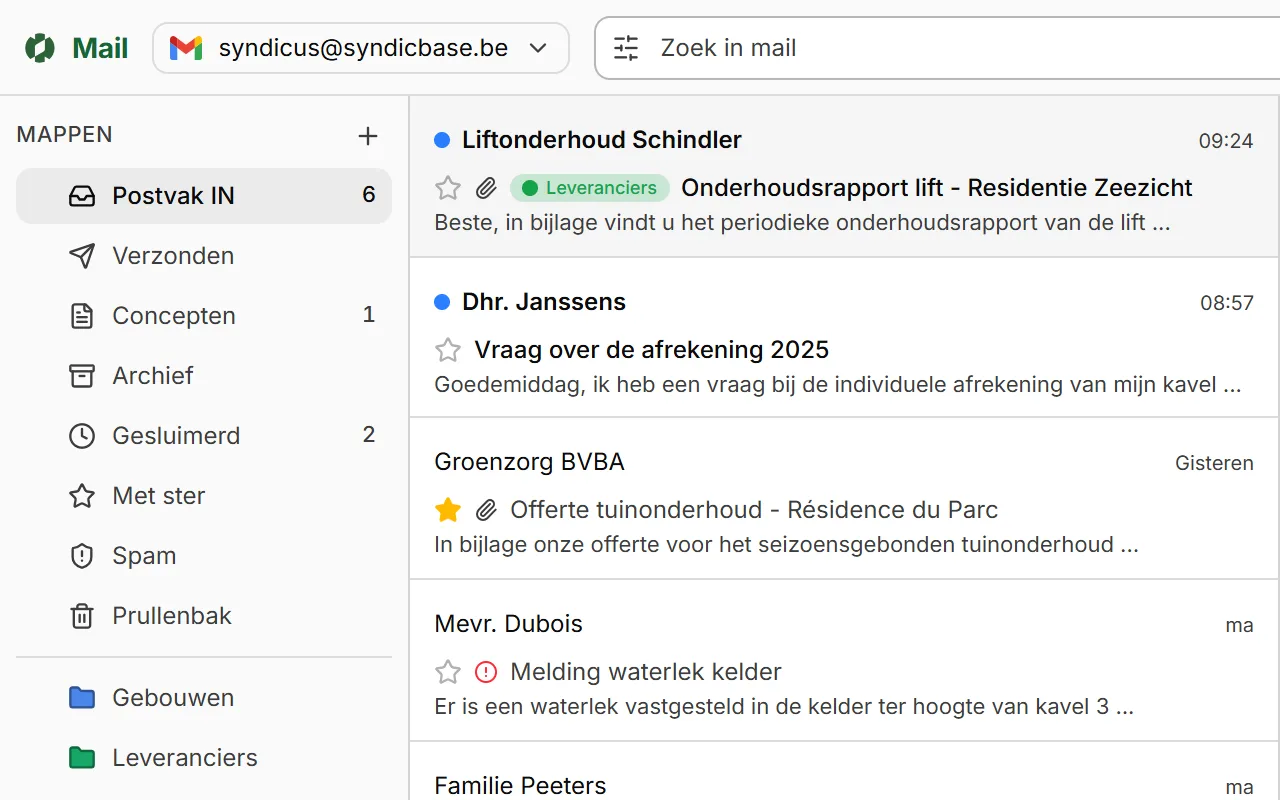Open the Spam folder
The image size is (1280, 800).
point(204,556)
